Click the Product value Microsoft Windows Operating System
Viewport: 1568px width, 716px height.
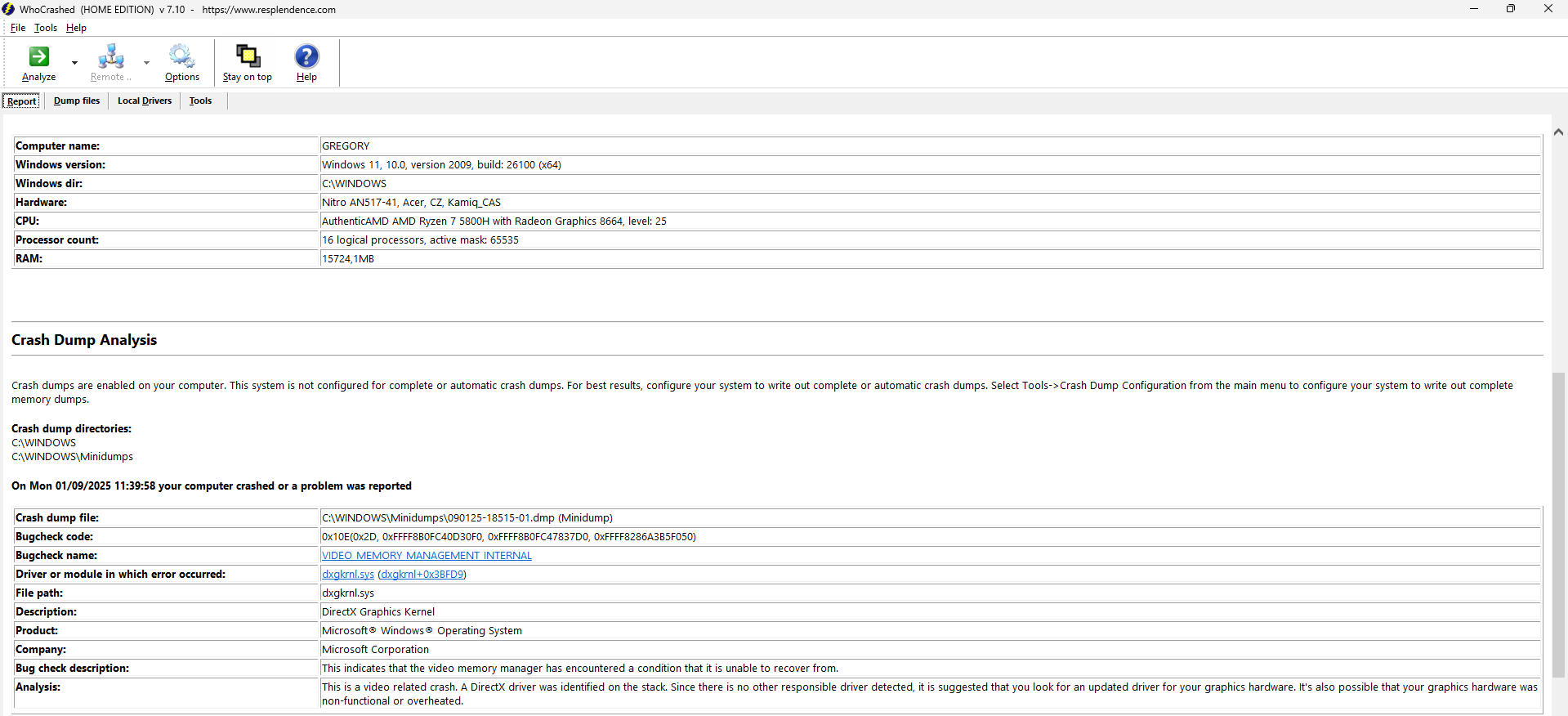422,631
